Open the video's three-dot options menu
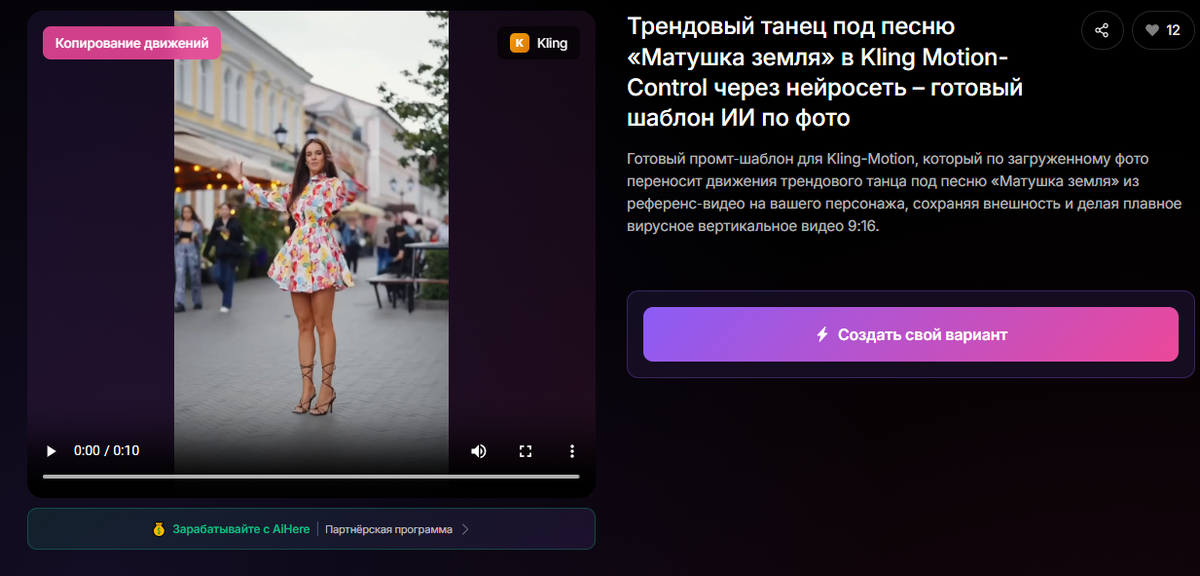This screenshot has height=576, width=1200. click(572, 451)
